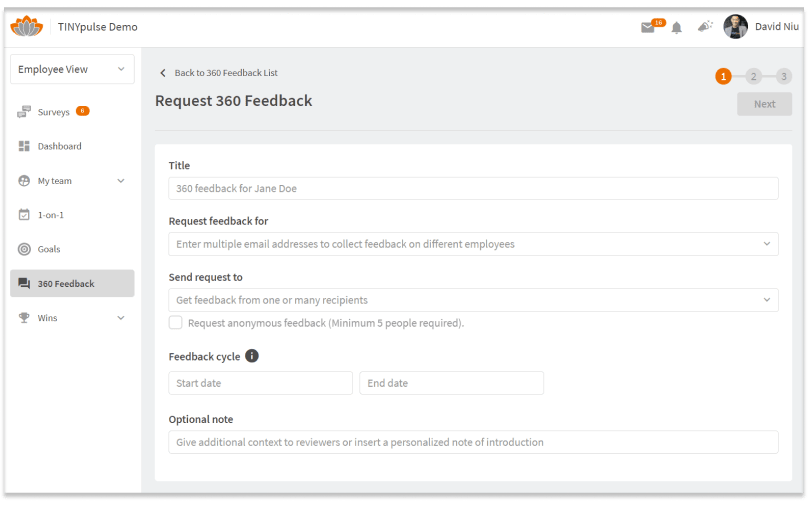
Task: Click the party popper celebration icon
Action: [705, 27]
